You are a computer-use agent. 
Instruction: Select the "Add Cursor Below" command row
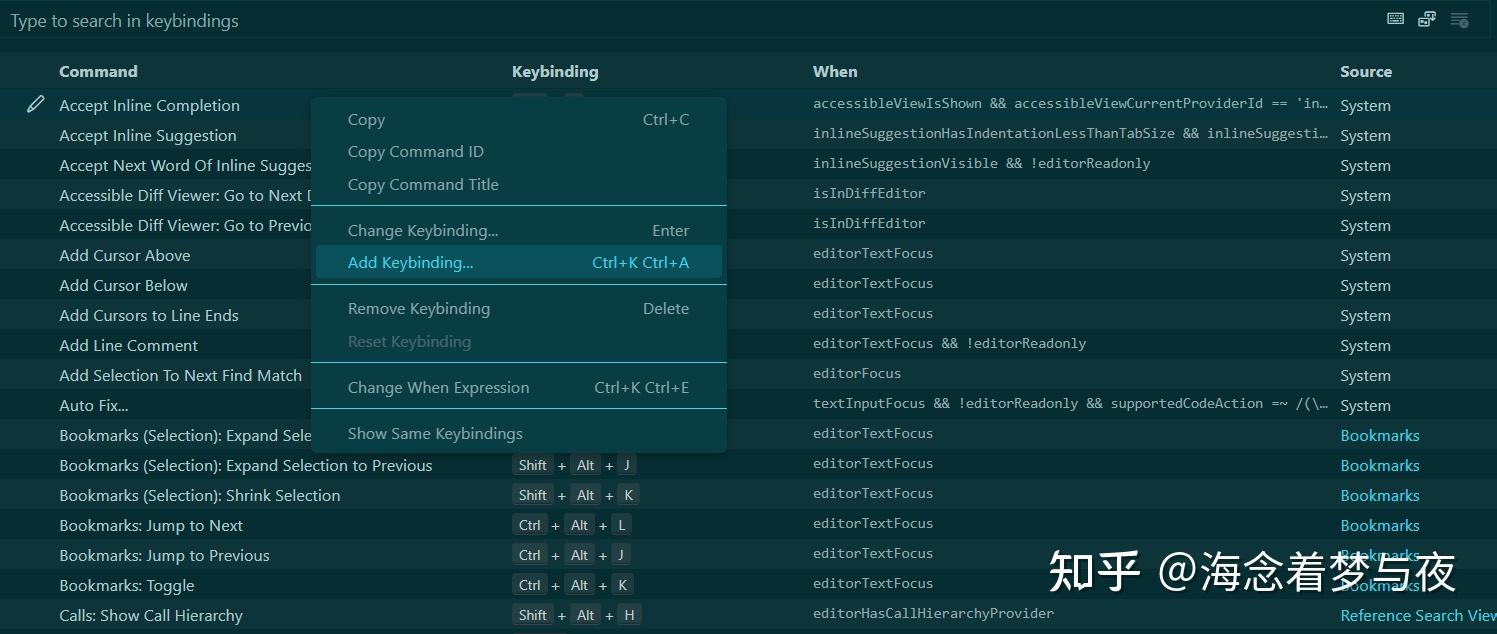pos(123,285)
